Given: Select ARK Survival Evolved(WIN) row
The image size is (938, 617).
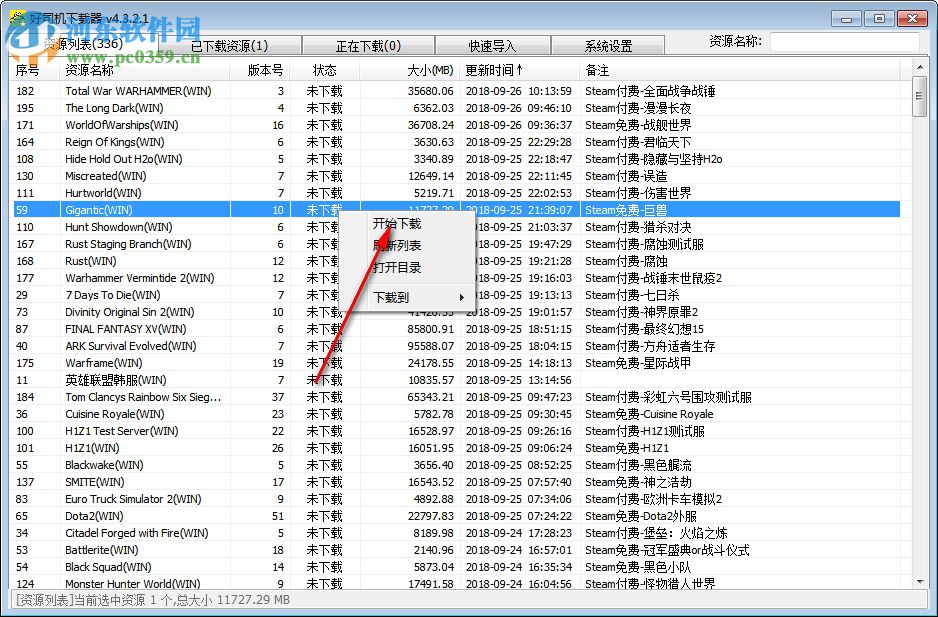Looking at the screenshot, I should (x=455, y=346).
